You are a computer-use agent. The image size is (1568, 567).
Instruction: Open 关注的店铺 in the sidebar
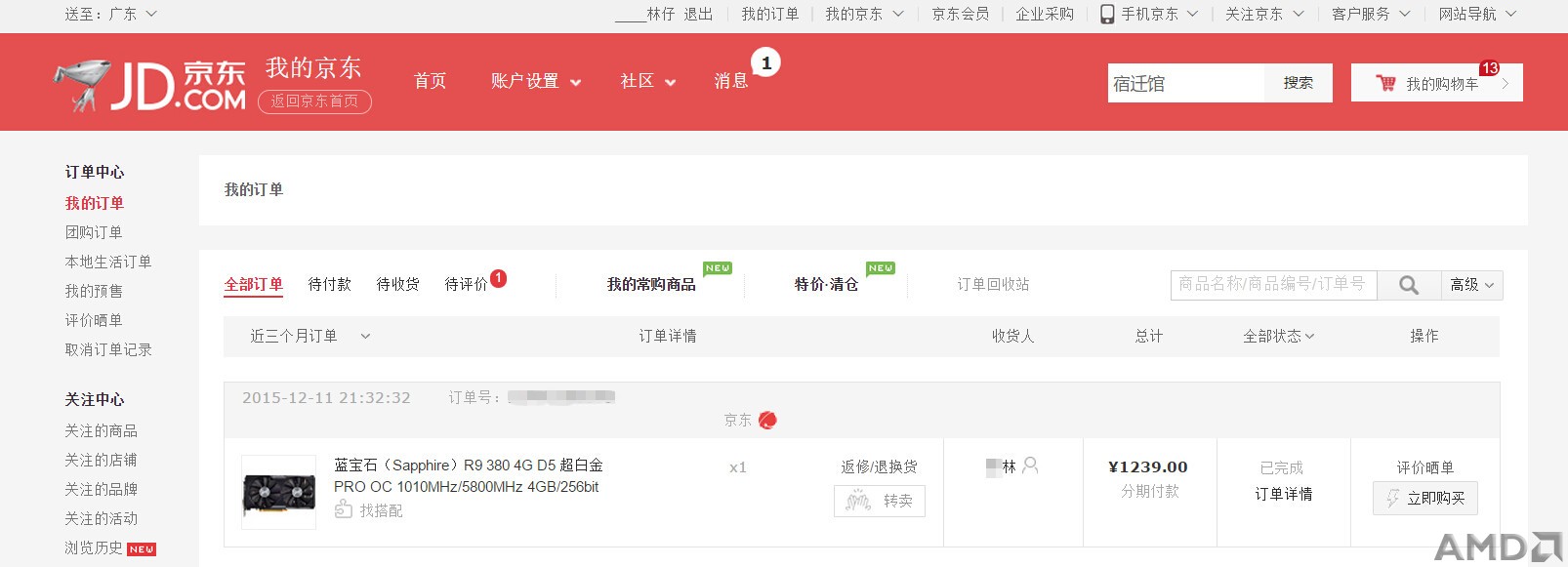(x=102, y=460)
